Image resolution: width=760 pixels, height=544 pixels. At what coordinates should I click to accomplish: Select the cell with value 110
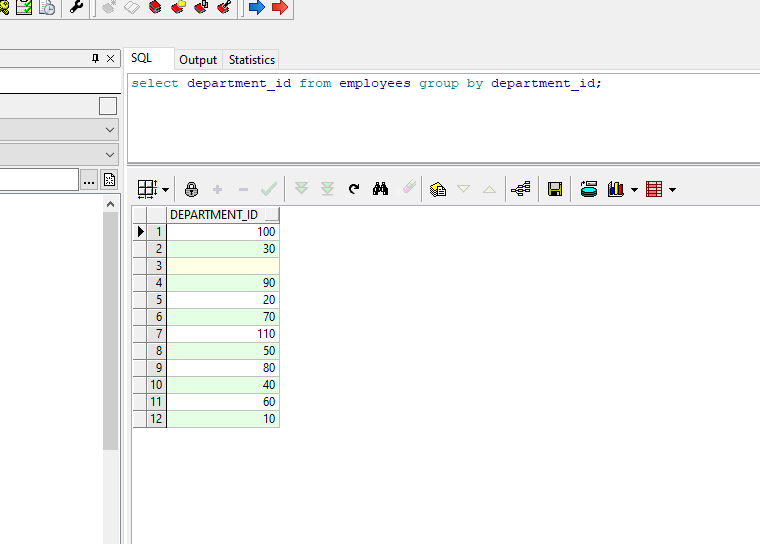point(223,334)
